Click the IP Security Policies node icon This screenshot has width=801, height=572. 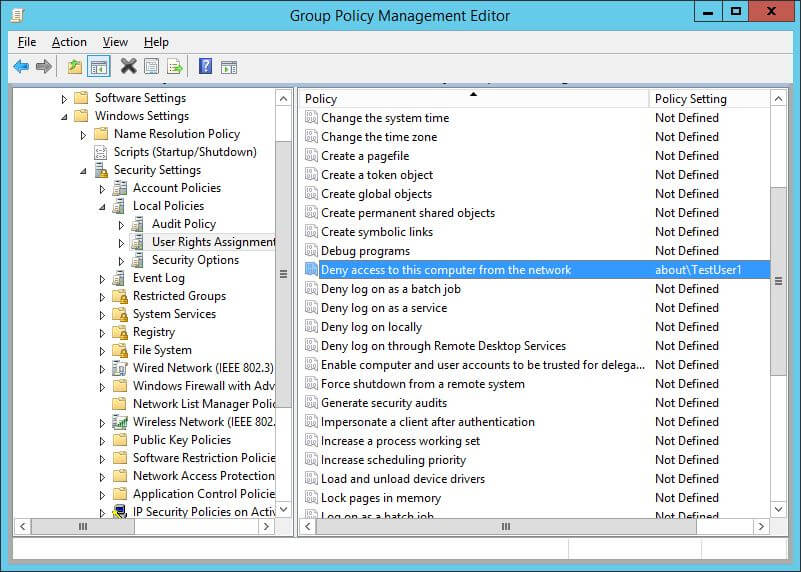tap(120, 511)
